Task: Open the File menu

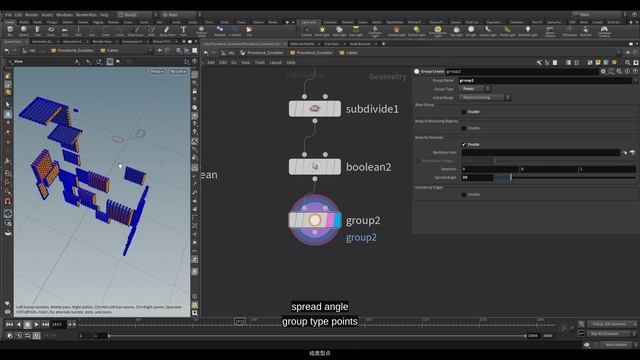Action: [8, 15]
